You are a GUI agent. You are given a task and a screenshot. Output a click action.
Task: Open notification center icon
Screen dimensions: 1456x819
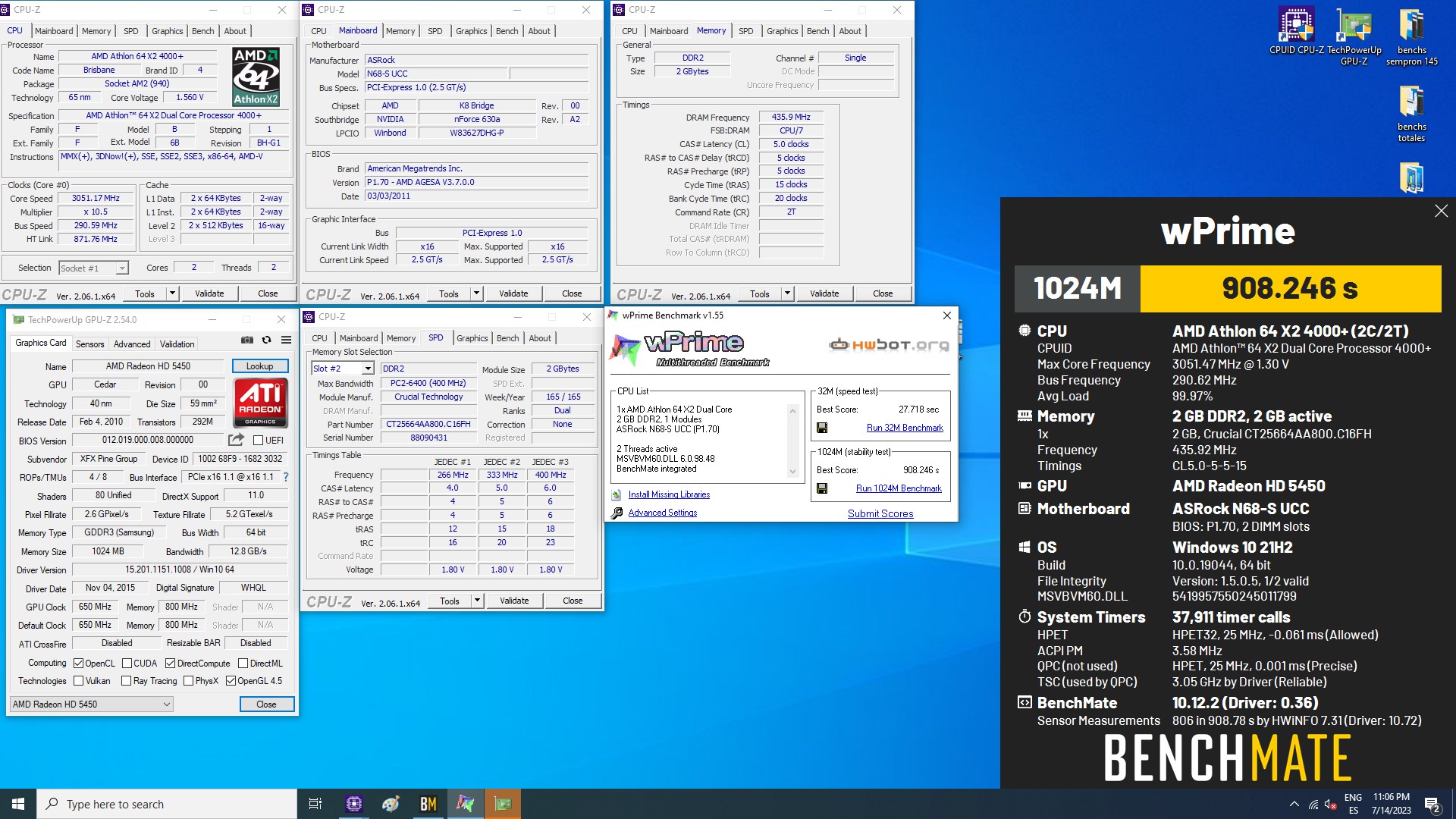pos(1432,804)
